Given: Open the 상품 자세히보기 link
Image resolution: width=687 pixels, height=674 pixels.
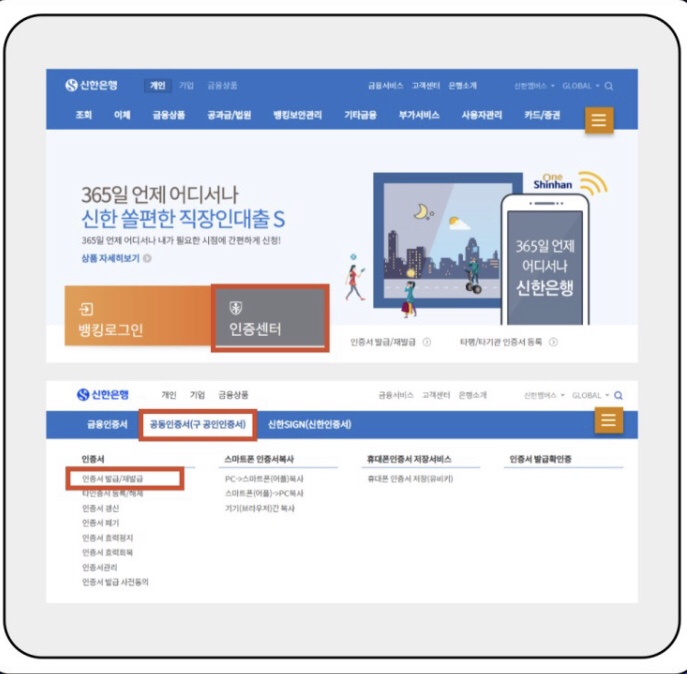Looking at the screenshot, I should (110, 258).
